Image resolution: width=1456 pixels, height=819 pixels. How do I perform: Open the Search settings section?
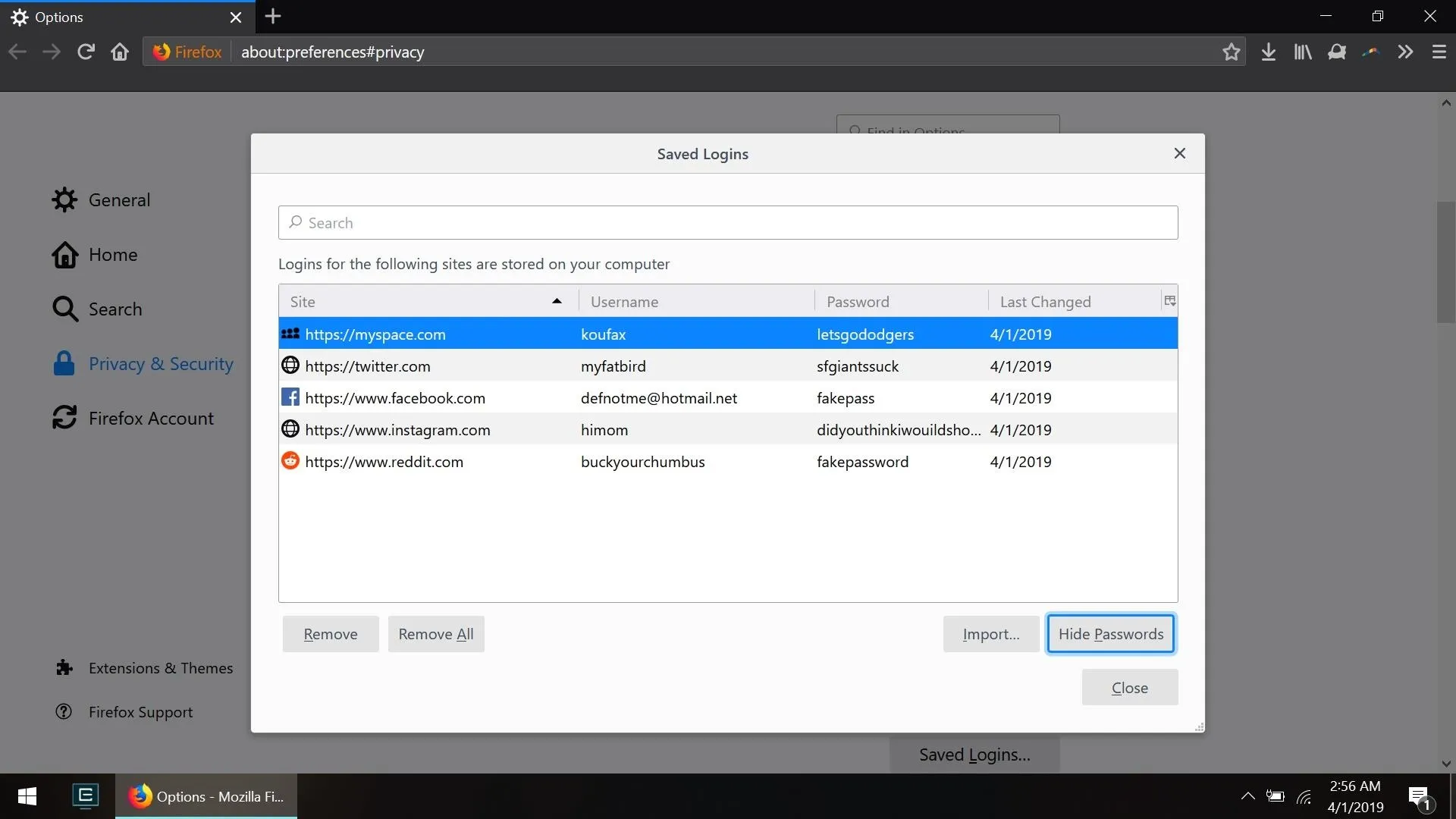115,308
